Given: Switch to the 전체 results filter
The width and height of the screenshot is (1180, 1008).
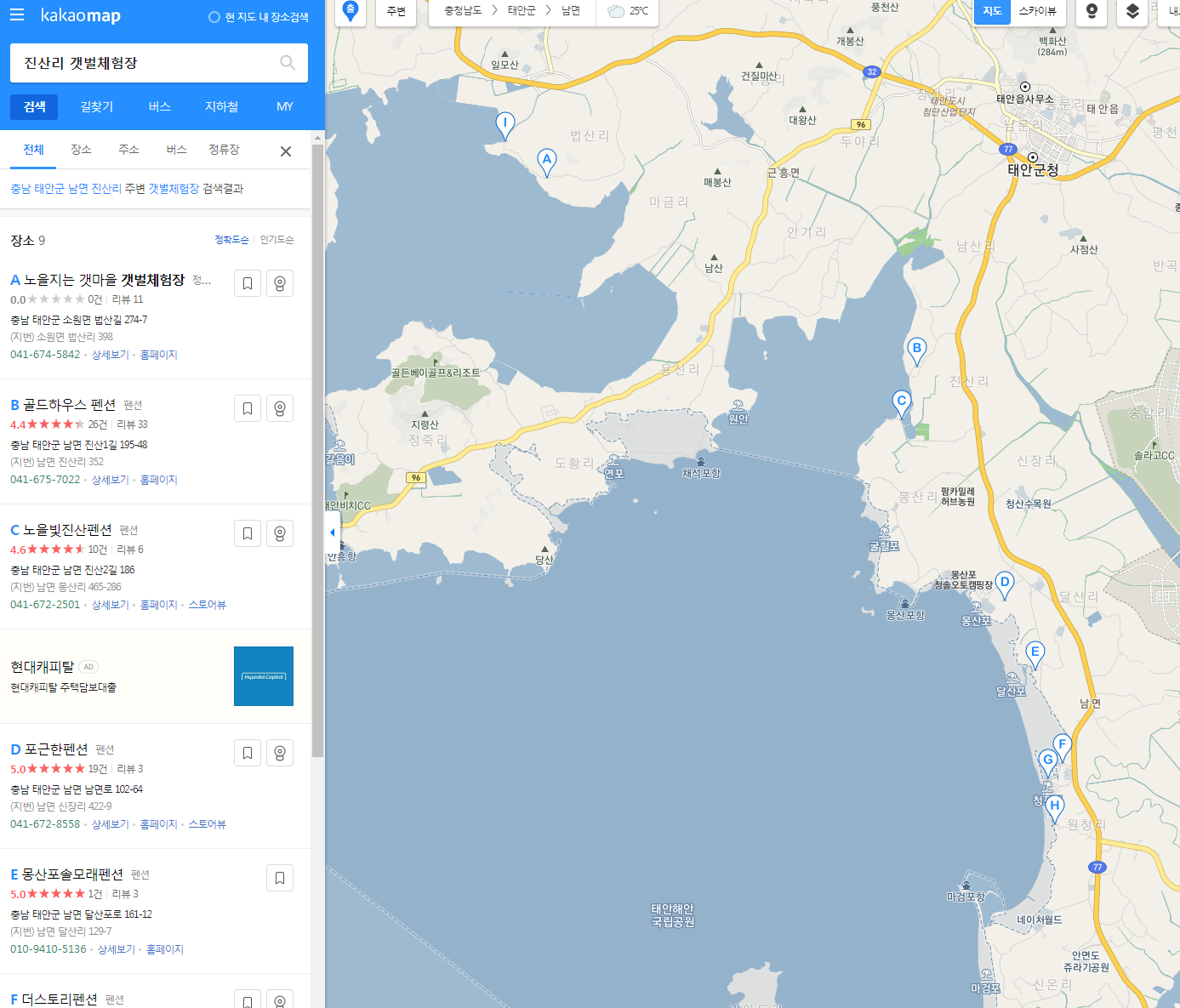Looking at the screenshot, I should (x=33, y=150).
